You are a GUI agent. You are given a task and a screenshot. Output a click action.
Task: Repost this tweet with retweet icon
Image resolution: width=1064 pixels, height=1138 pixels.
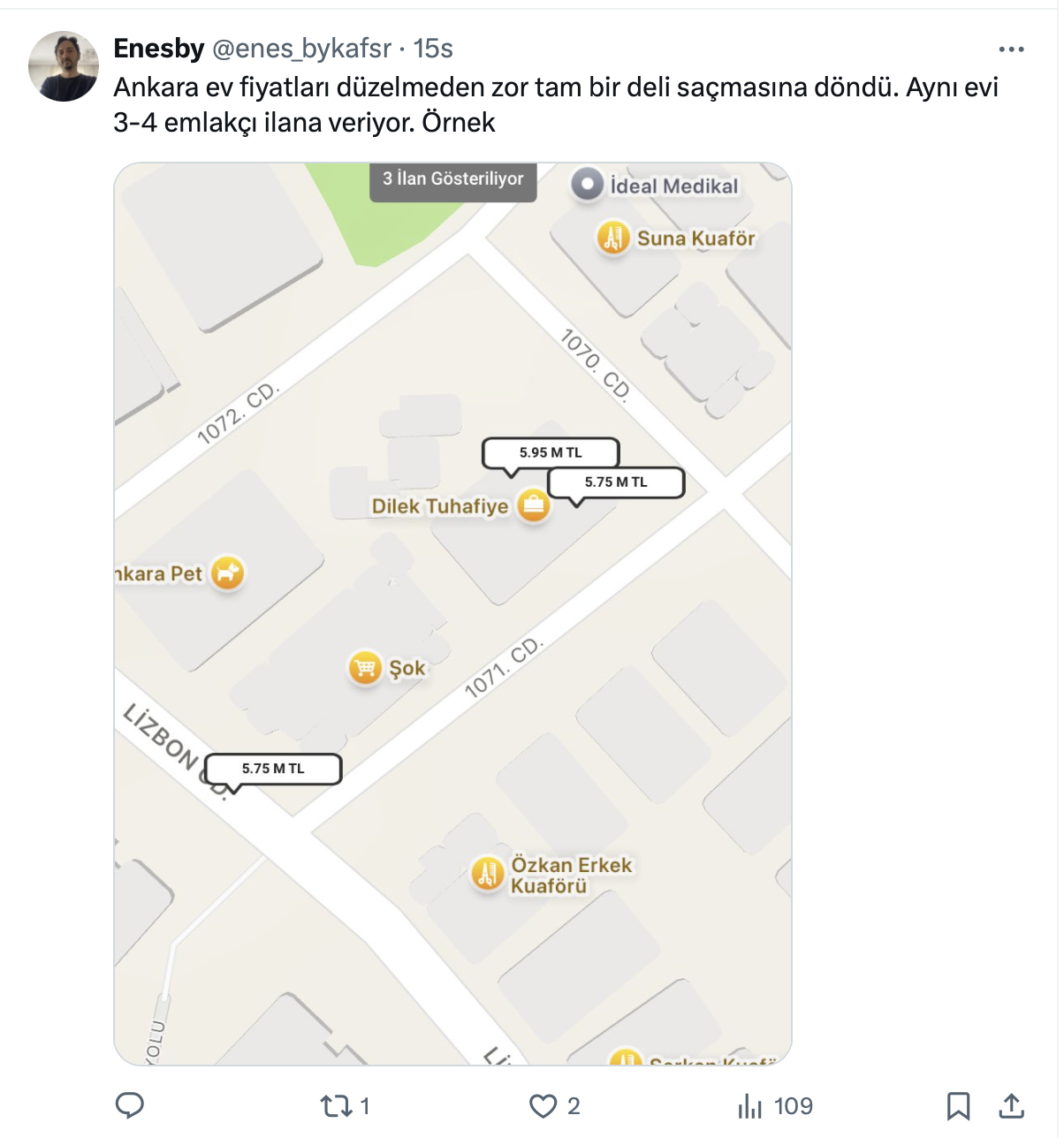click(336, 1105)
